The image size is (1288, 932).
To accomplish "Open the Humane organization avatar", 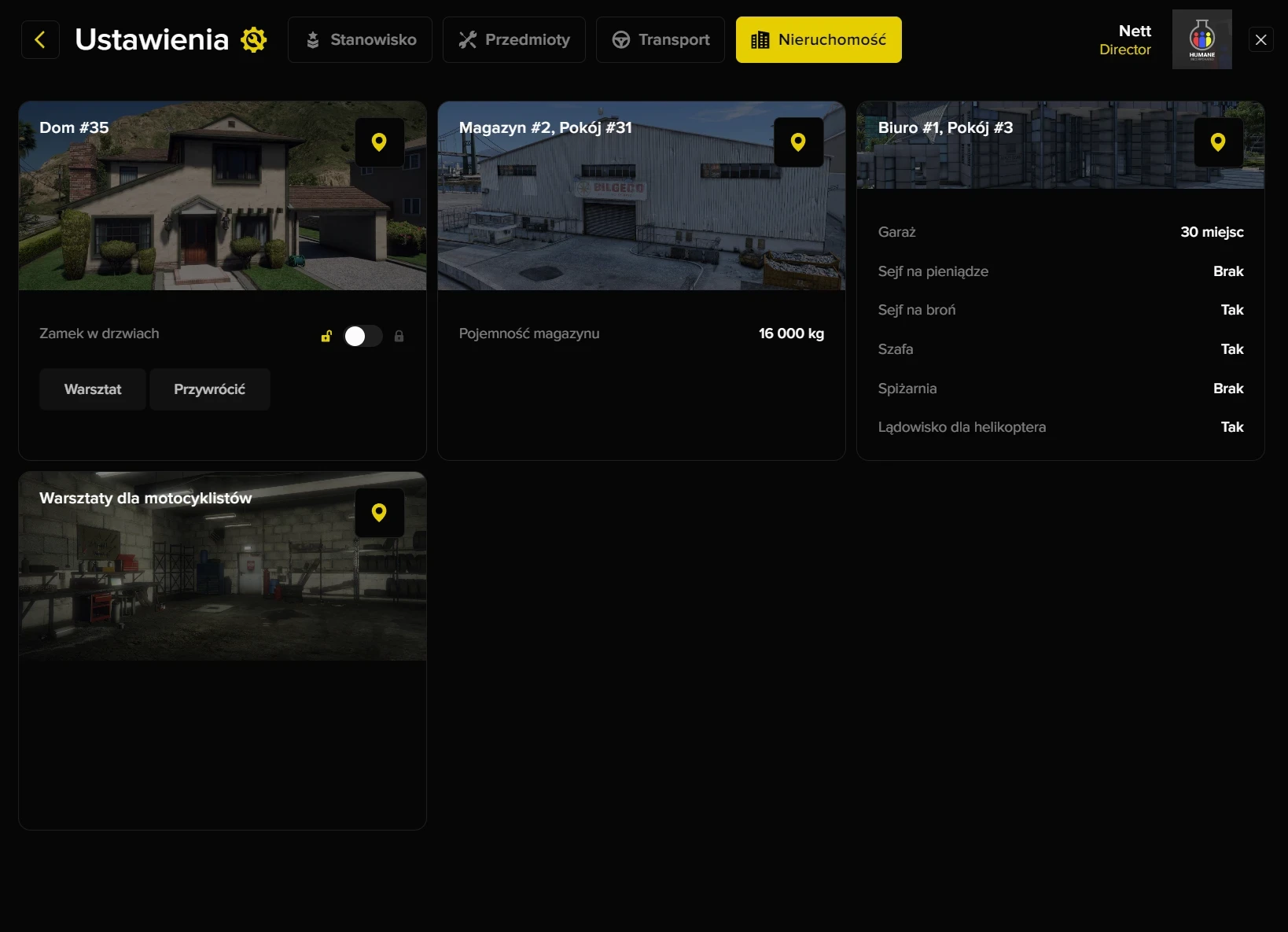I will point(1202,39).
